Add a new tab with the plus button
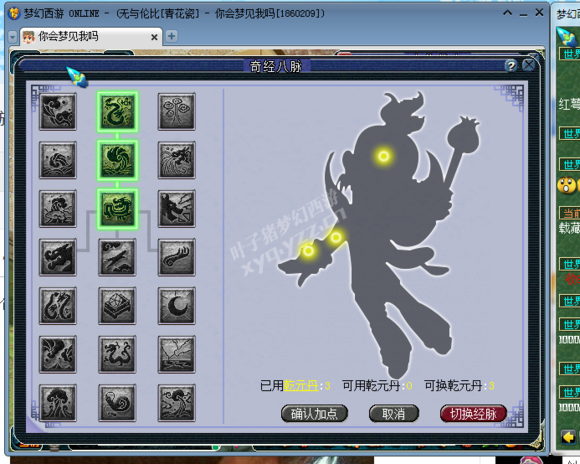 pyautogui.click(x=171, y=36)
